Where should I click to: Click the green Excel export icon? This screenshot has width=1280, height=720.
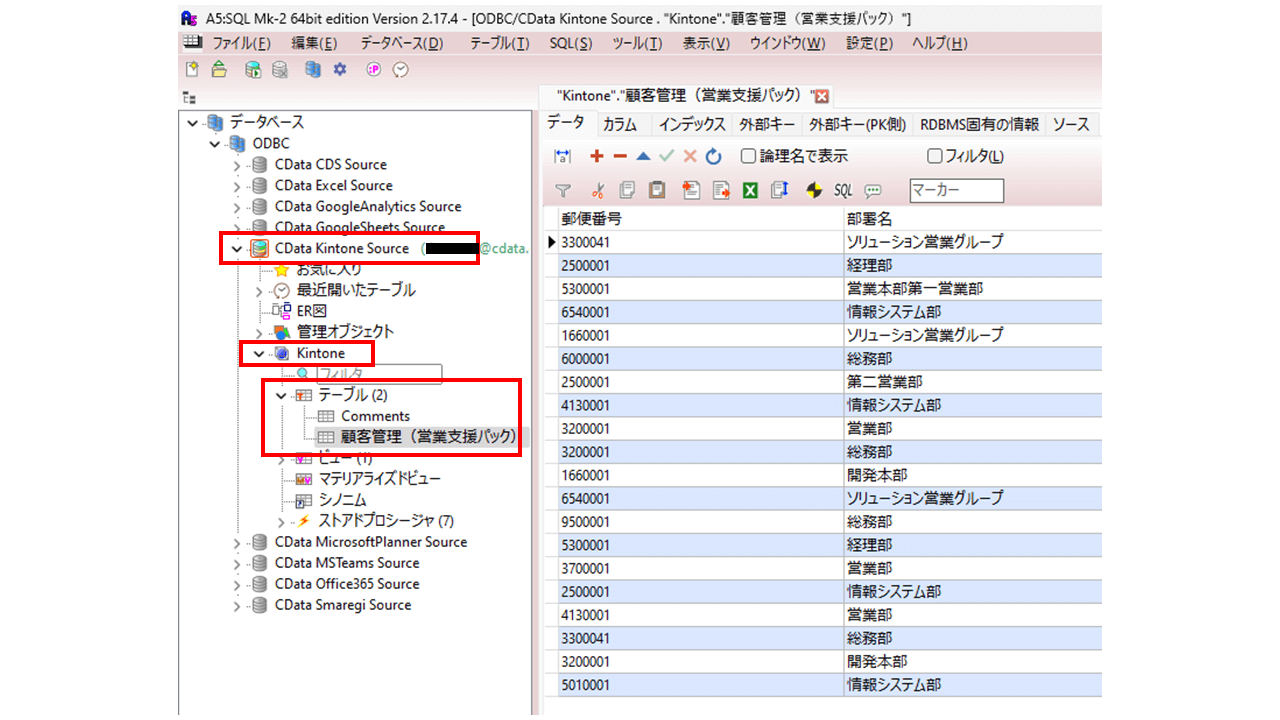click(750, 190)
